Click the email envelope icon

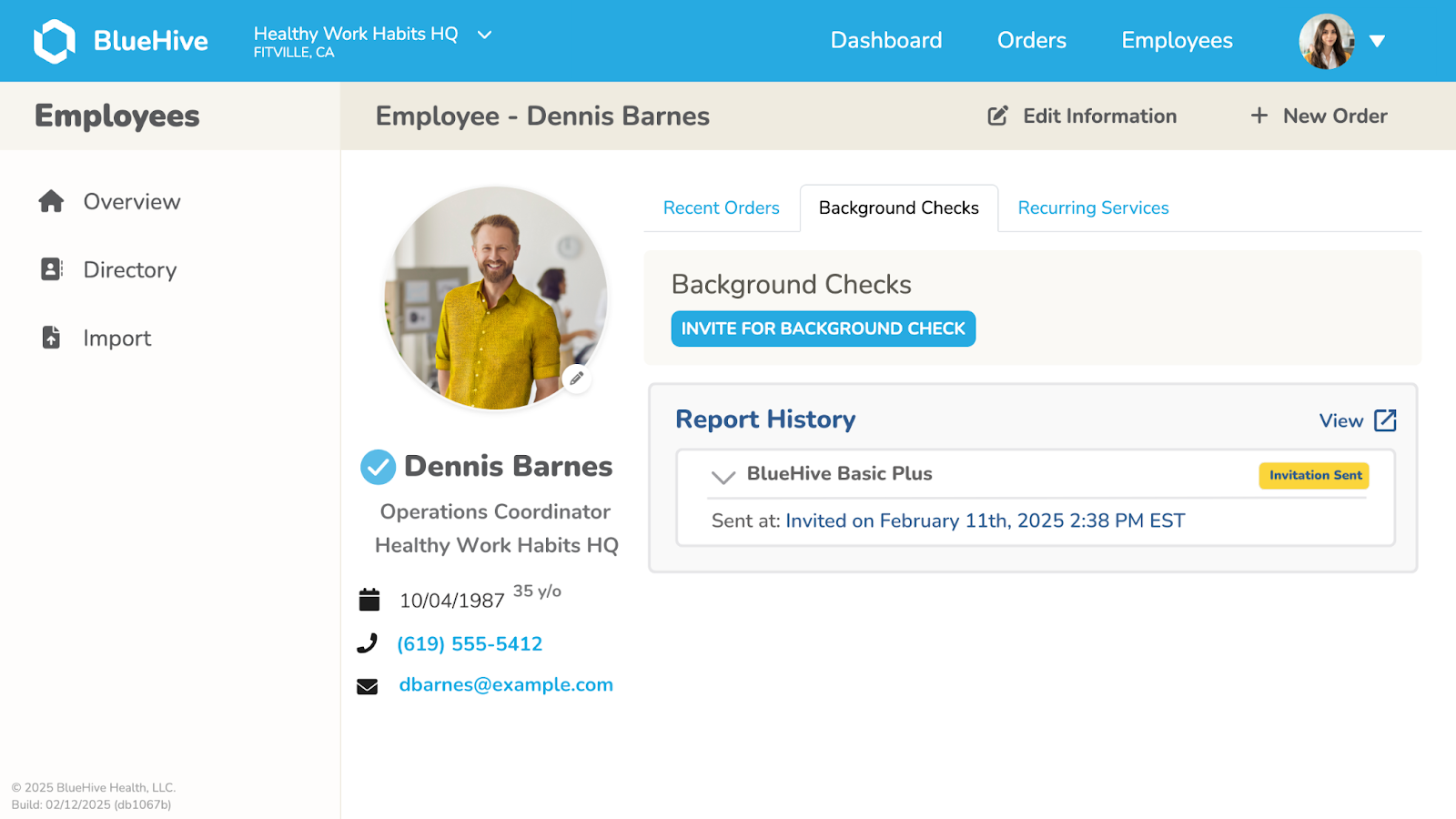point(368,686)
